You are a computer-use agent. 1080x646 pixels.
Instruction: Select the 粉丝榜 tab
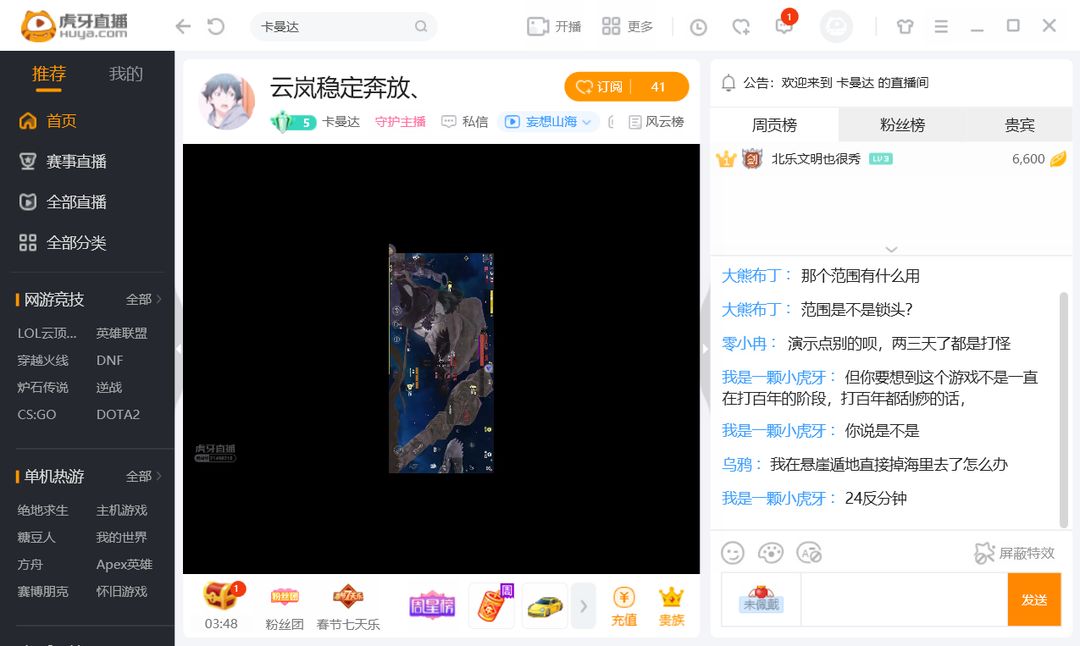click(x=902, y=125)
